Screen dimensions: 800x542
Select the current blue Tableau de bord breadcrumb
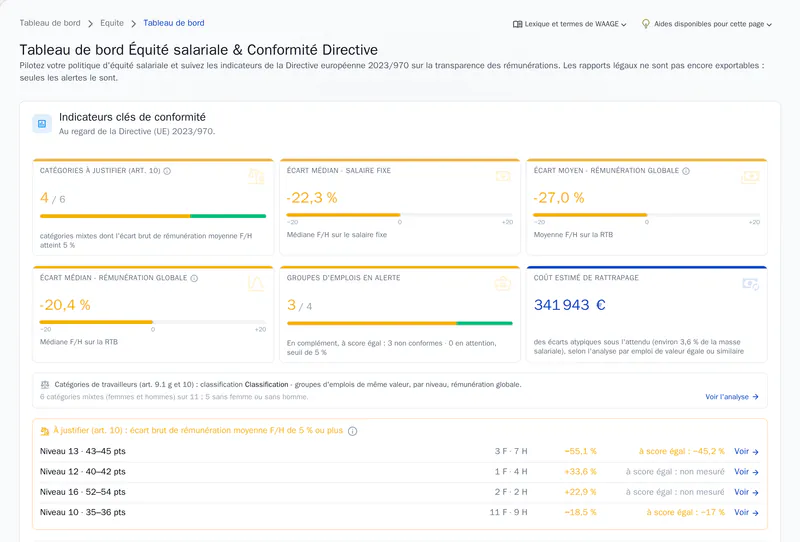click(173, 23)
